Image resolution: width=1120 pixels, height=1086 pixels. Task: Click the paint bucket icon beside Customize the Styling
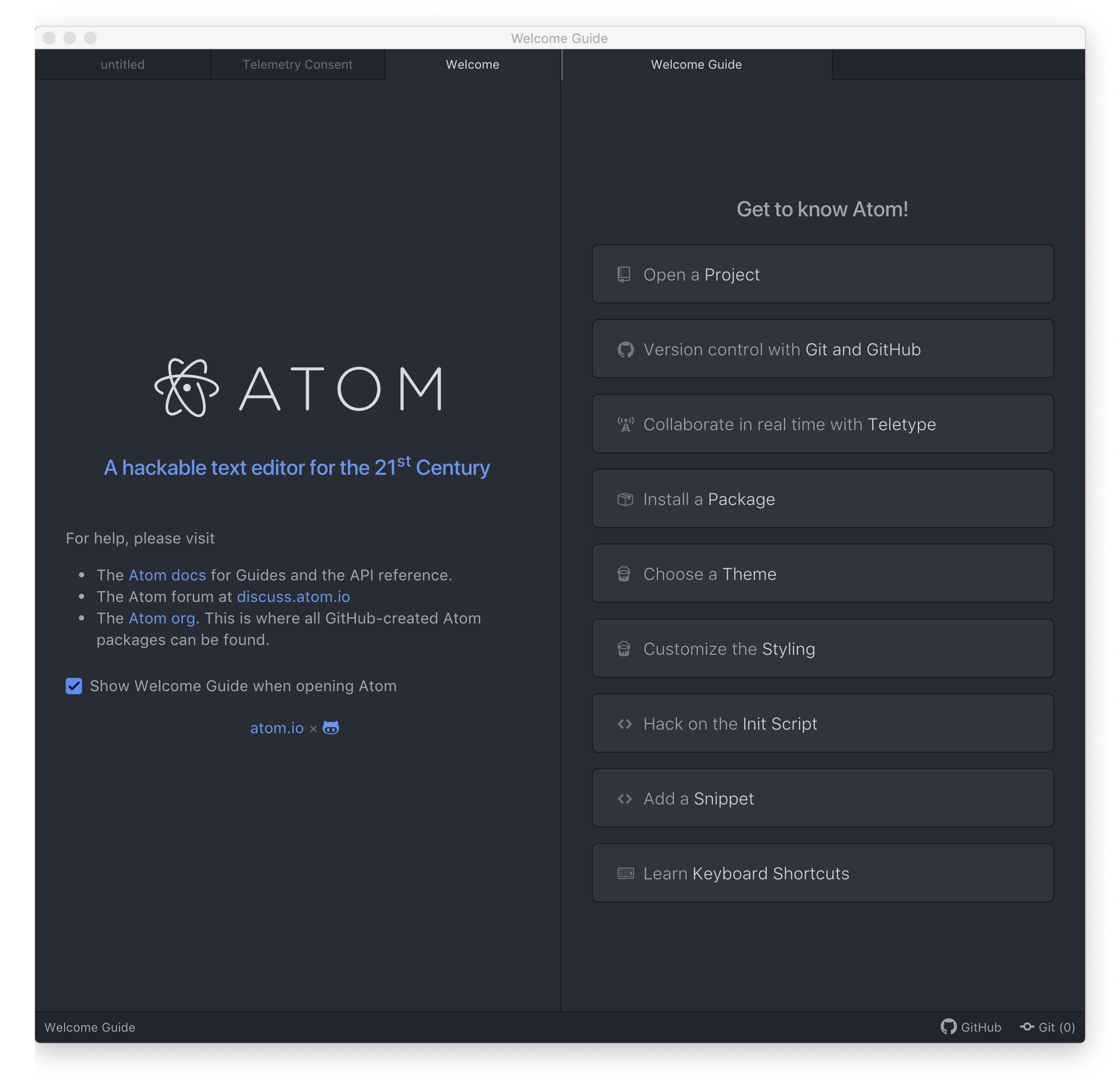click(x=624, y=649)
